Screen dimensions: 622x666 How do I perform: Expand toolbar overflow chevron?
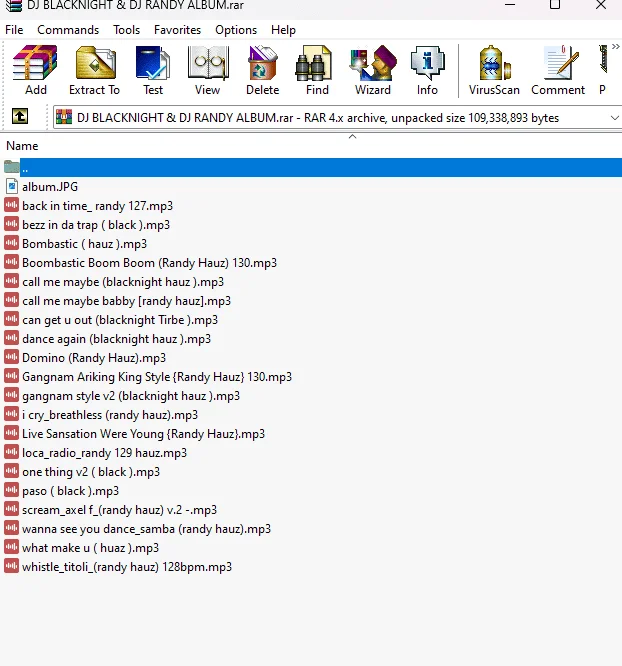click(616, 47)
